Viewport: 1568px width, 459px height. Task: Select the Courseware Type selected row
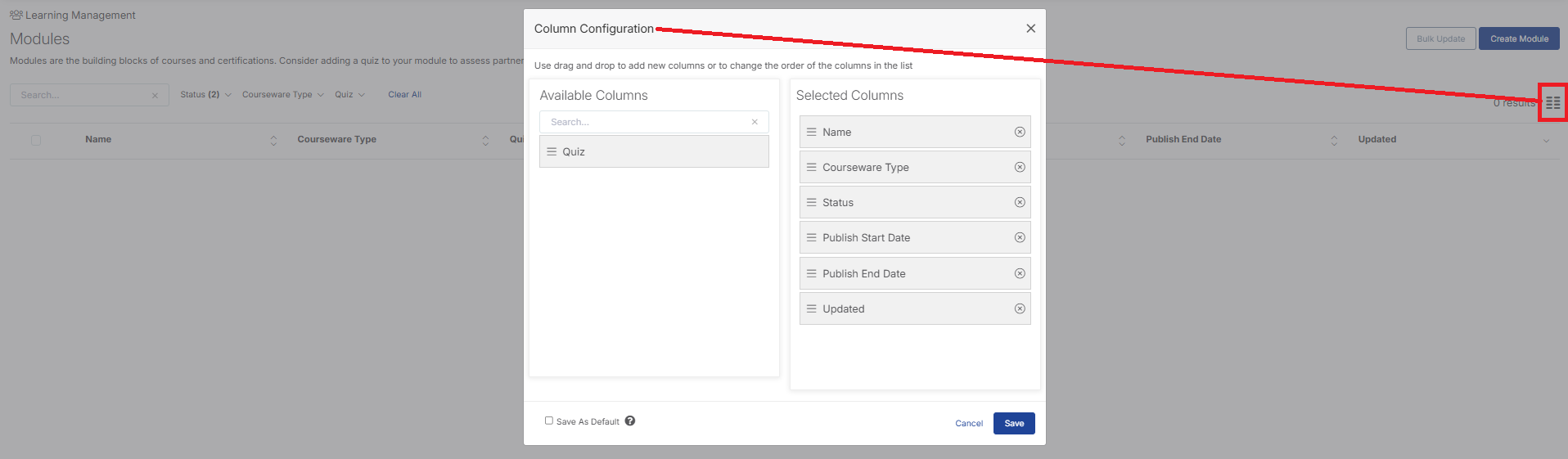pos(915,167)
